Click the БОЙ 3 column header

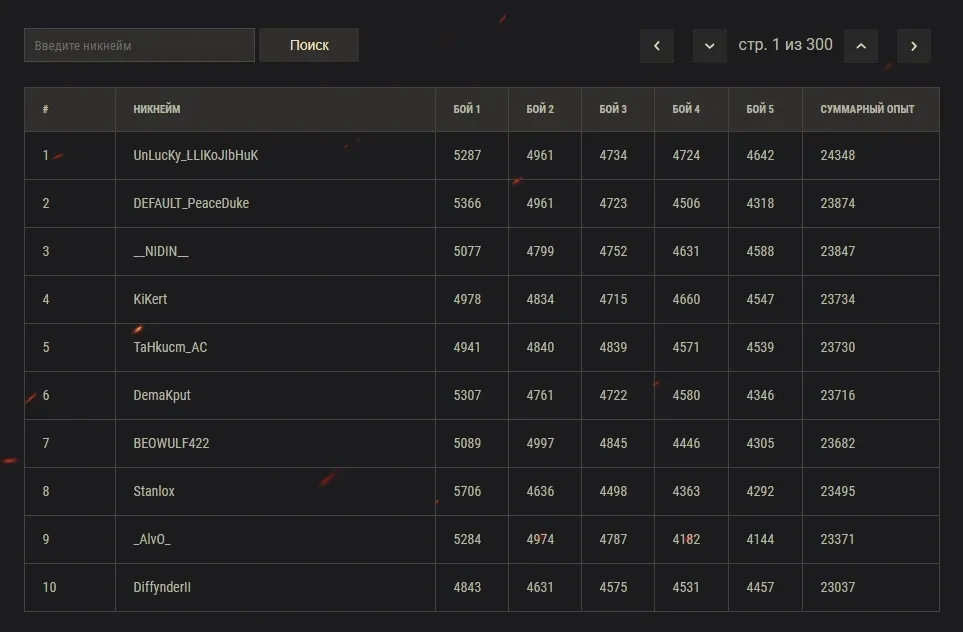click(x=613, y=109)
